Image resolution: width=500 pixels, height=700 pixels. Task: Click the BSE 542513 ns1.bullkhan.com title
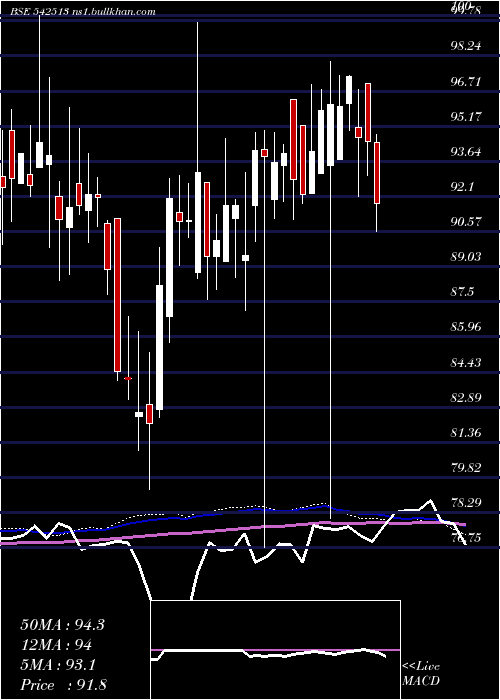click(x=83, y=12)
